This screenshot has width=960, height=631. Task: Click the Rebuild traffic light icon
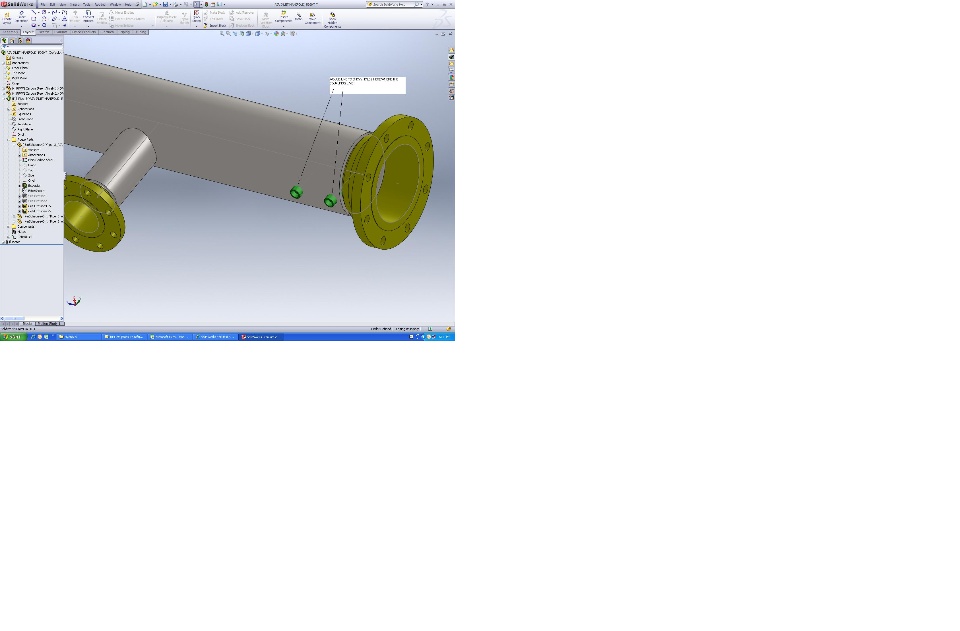point(206,4)
